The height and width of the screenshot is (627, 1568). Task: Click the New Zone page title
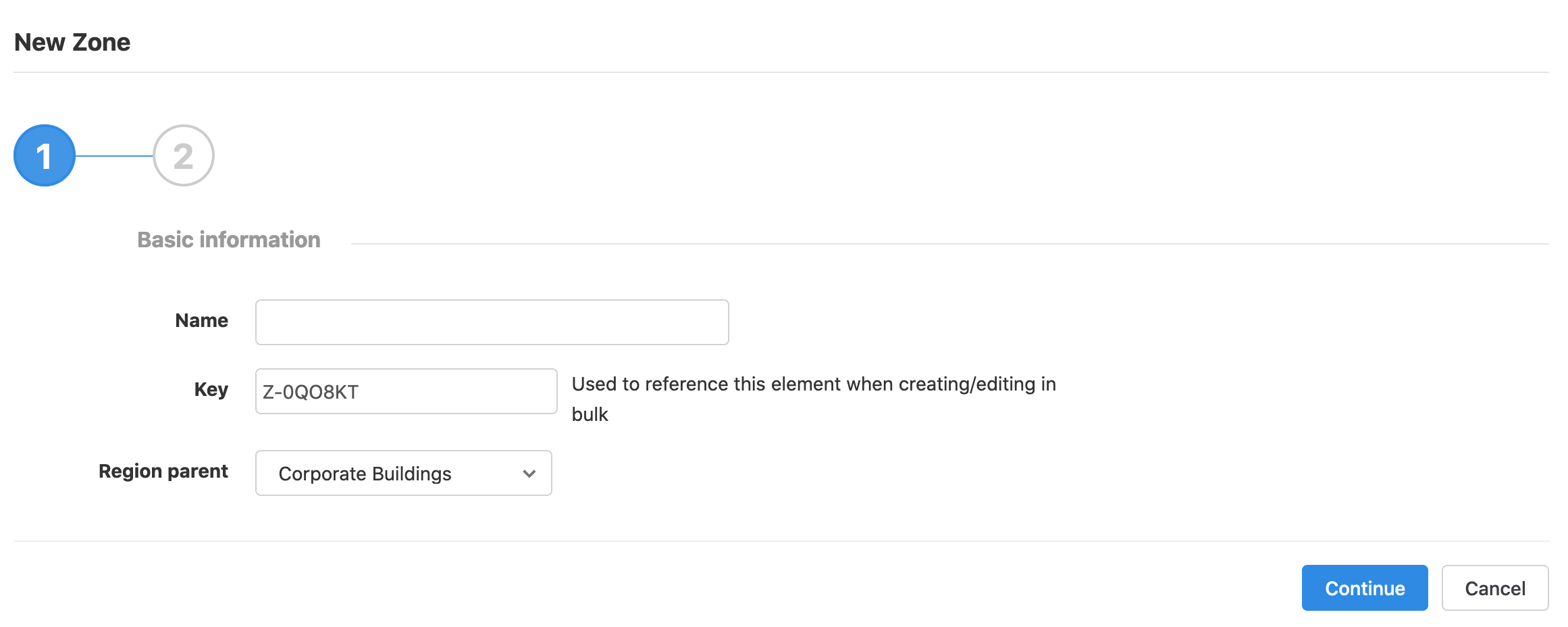(72, 42)
